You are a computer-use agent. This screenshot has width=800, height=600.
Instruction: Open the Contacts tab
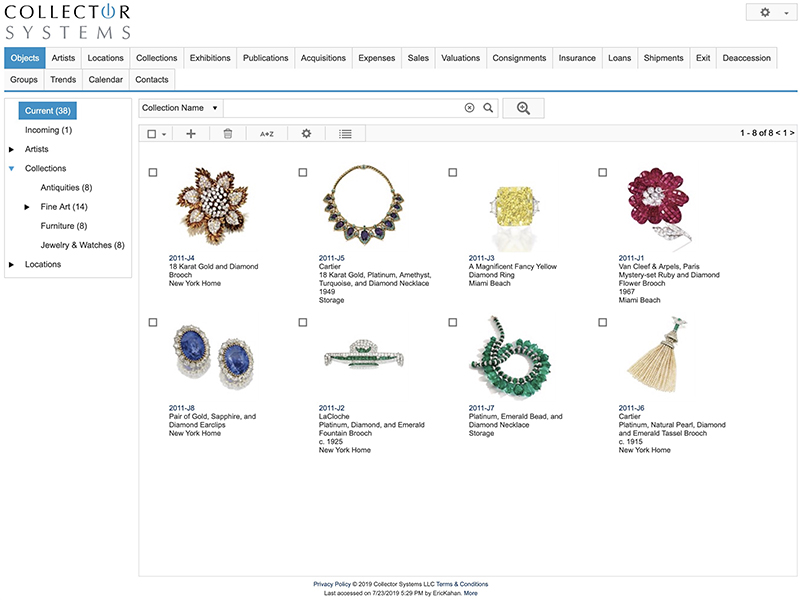(x=152, y=80)
